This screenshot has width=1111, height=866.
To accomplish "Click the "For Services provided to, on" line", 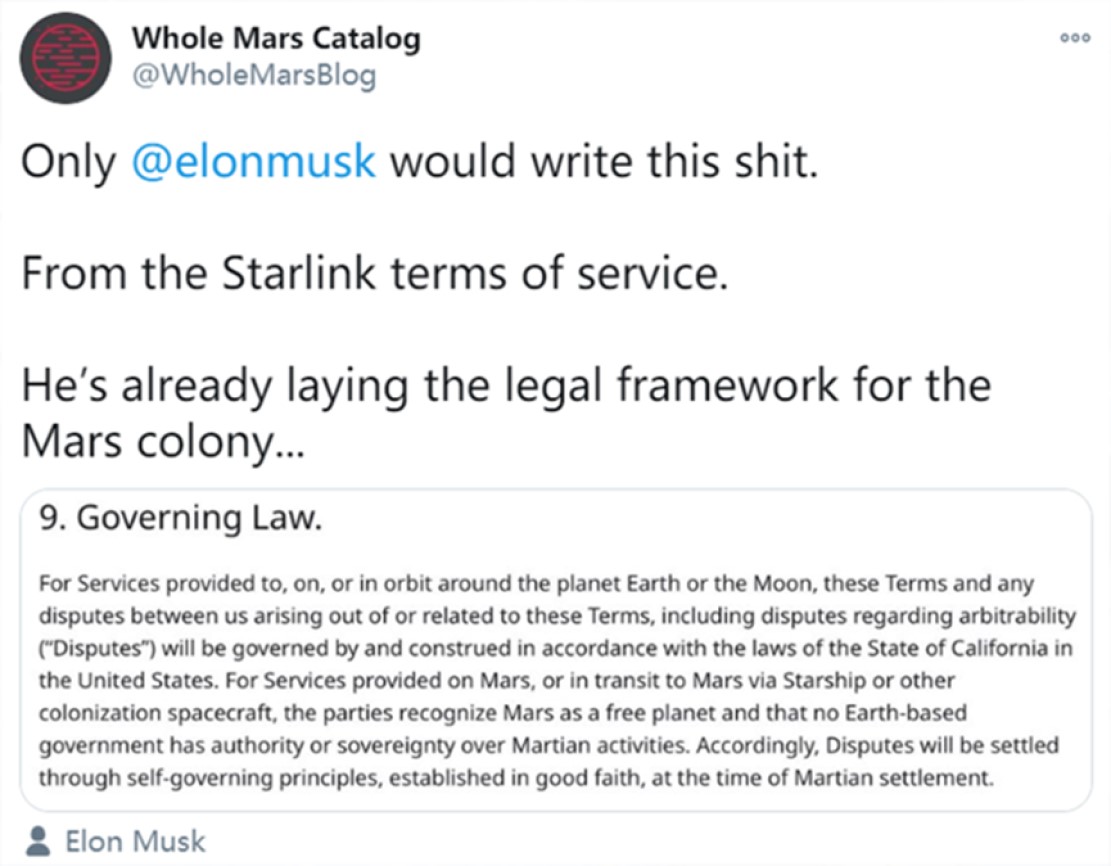I will pos(536,583).
